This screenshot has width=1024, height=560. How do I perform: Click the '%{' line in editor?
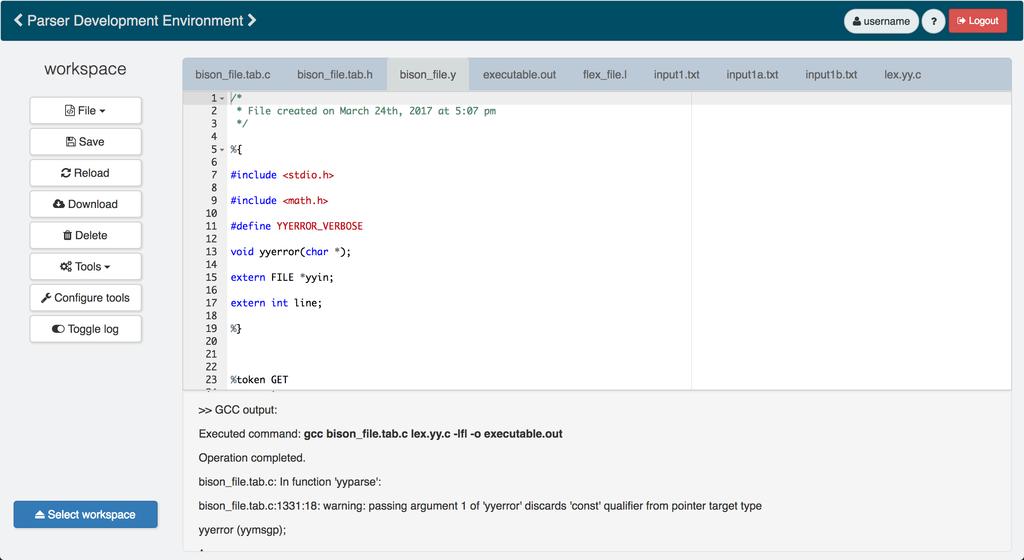pyautogui.click(x=236, y=149)
